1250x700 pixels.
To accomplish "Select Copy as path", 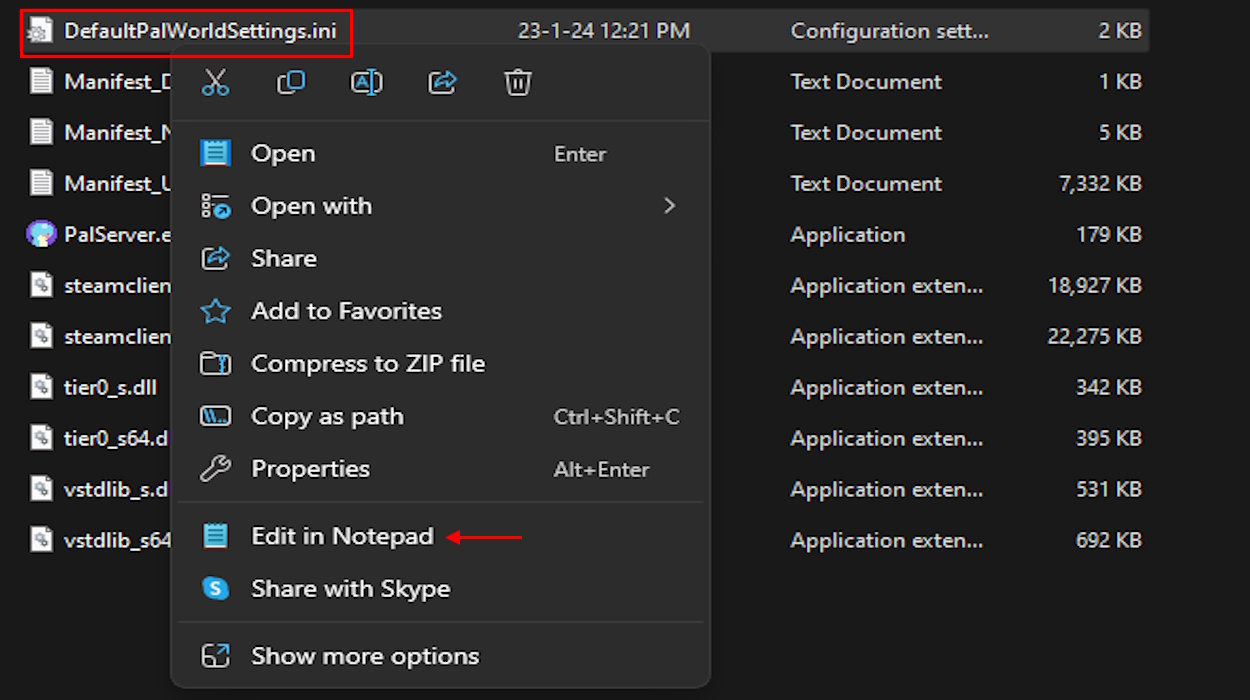I will pyautogui.click(x=327, y=417).
